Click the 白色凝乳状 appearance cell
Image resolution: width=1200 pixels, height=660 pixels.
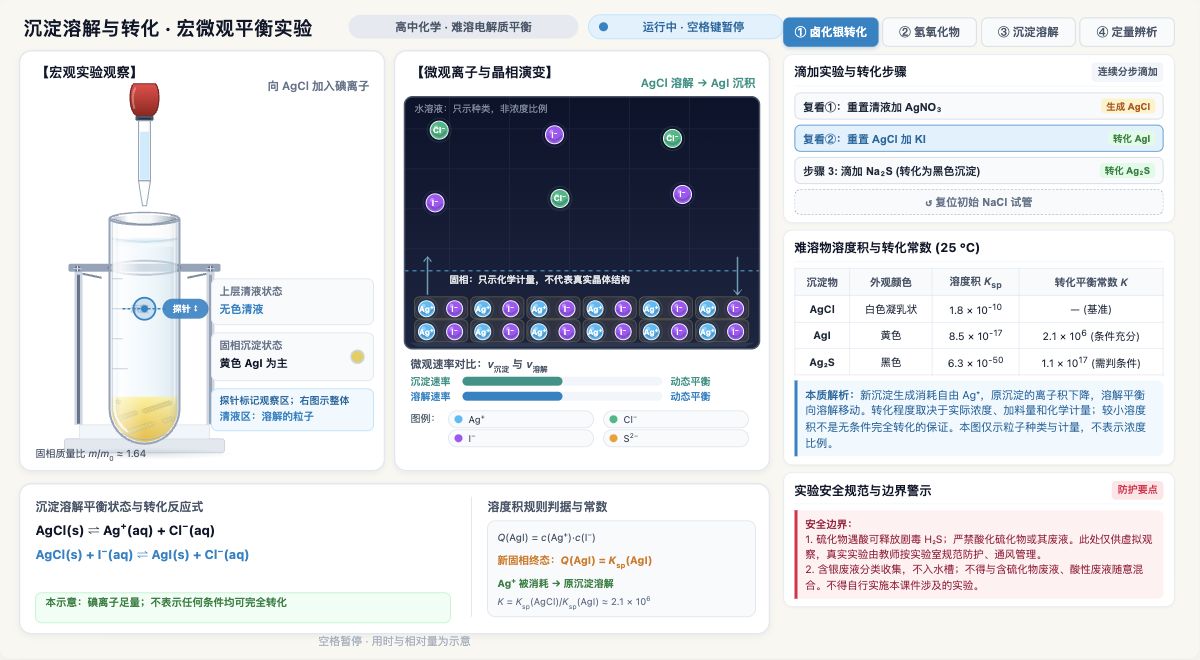pyautogui.click(x=890, y=309)
